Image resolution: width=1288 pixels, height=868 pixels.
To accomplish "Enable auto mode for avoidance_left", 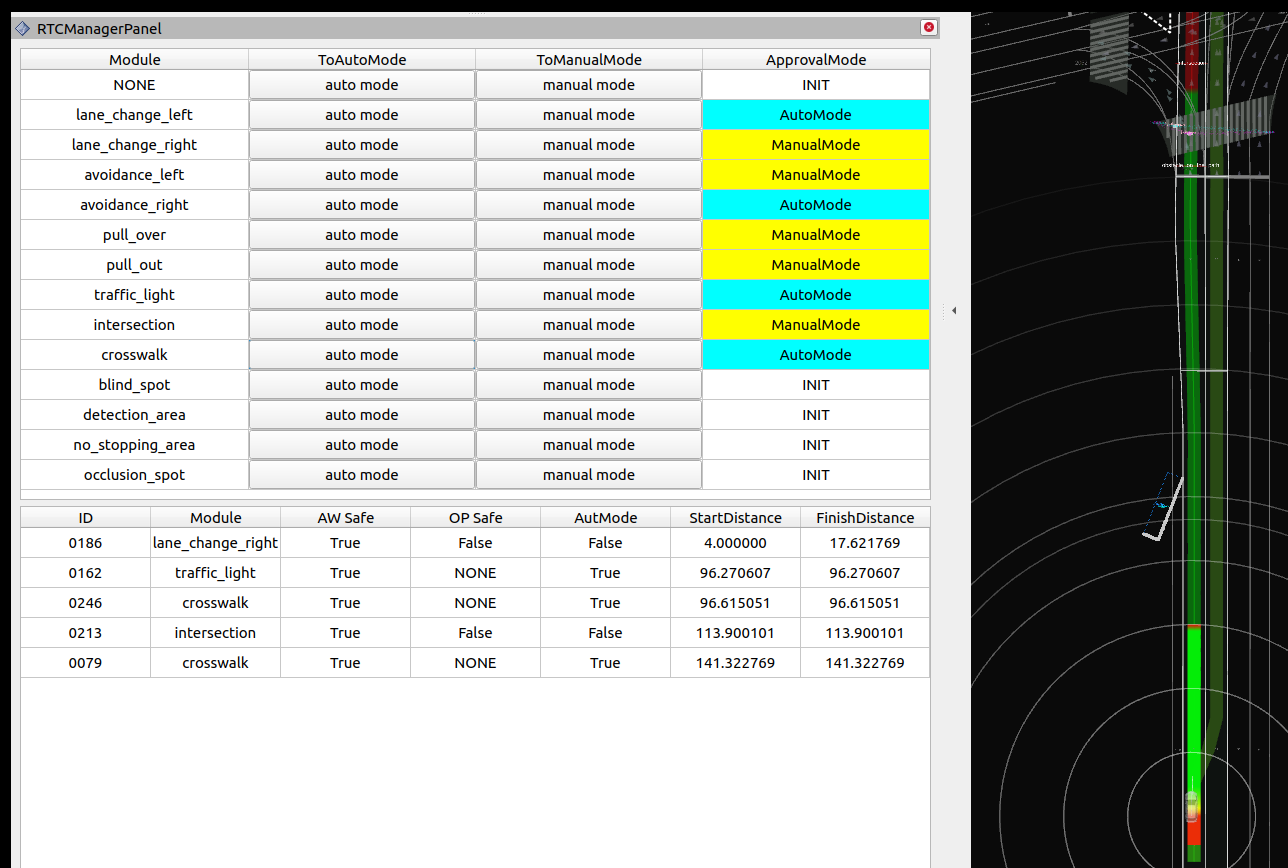I will tap(362, 174).
